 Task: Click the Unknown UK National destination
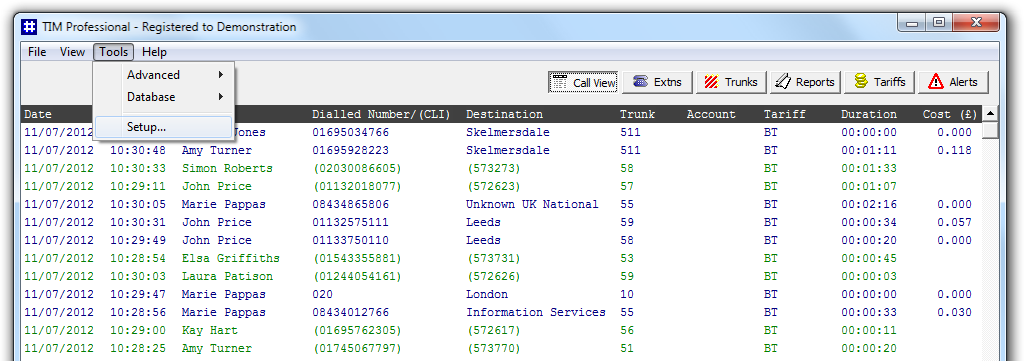532,204
